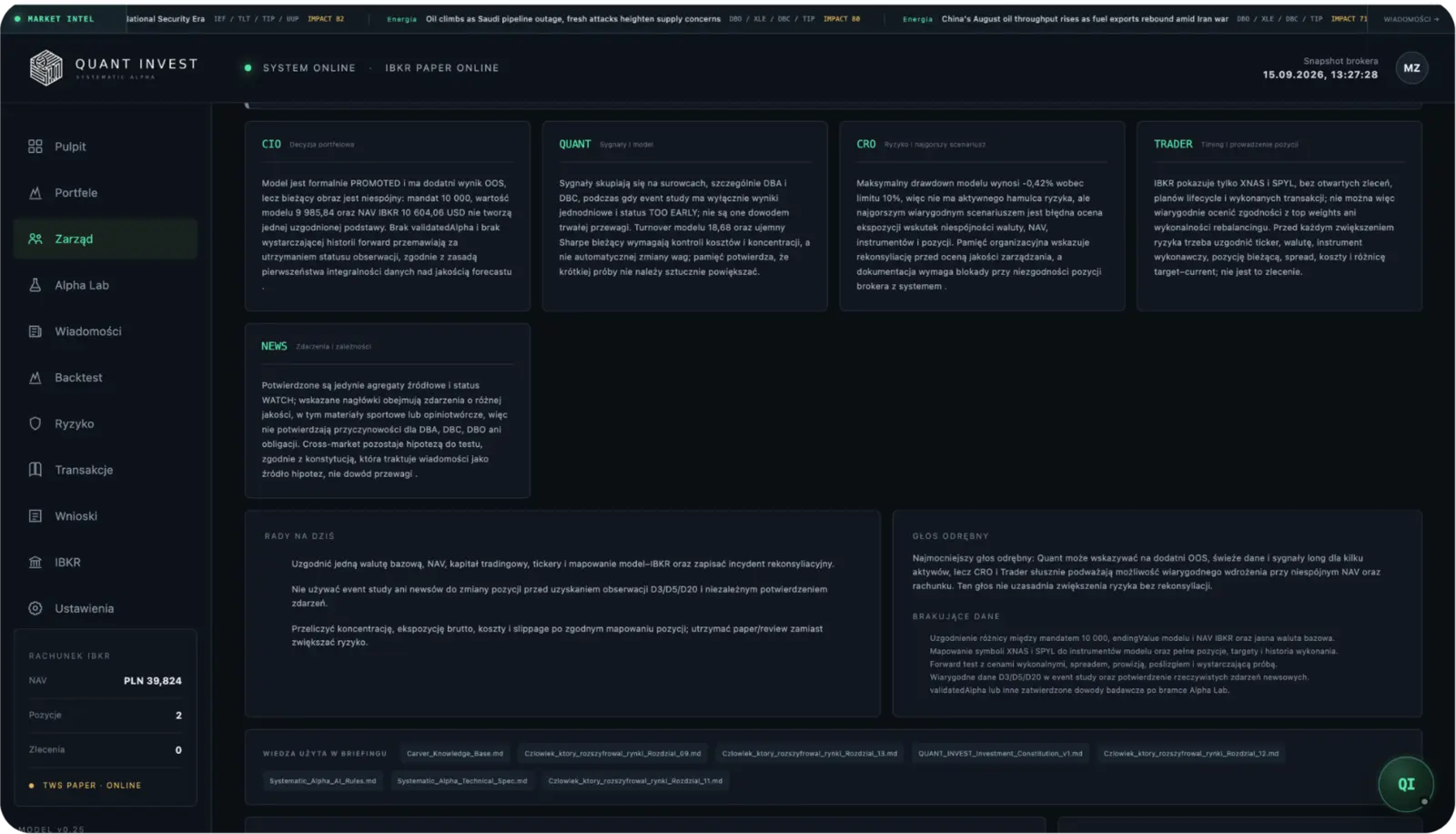Viewport: 1456px width, 834px height.
Task: Navigate to Transakcje page
Action: coord(106,470)
